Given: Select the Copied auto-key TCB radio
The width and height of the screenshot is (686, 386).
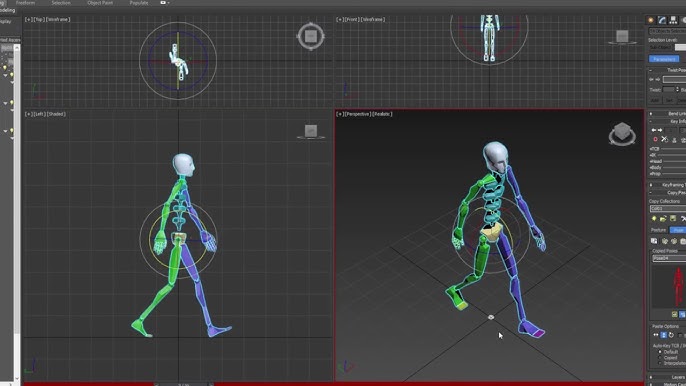Looking at the screenshot, I should coord(660,358).
